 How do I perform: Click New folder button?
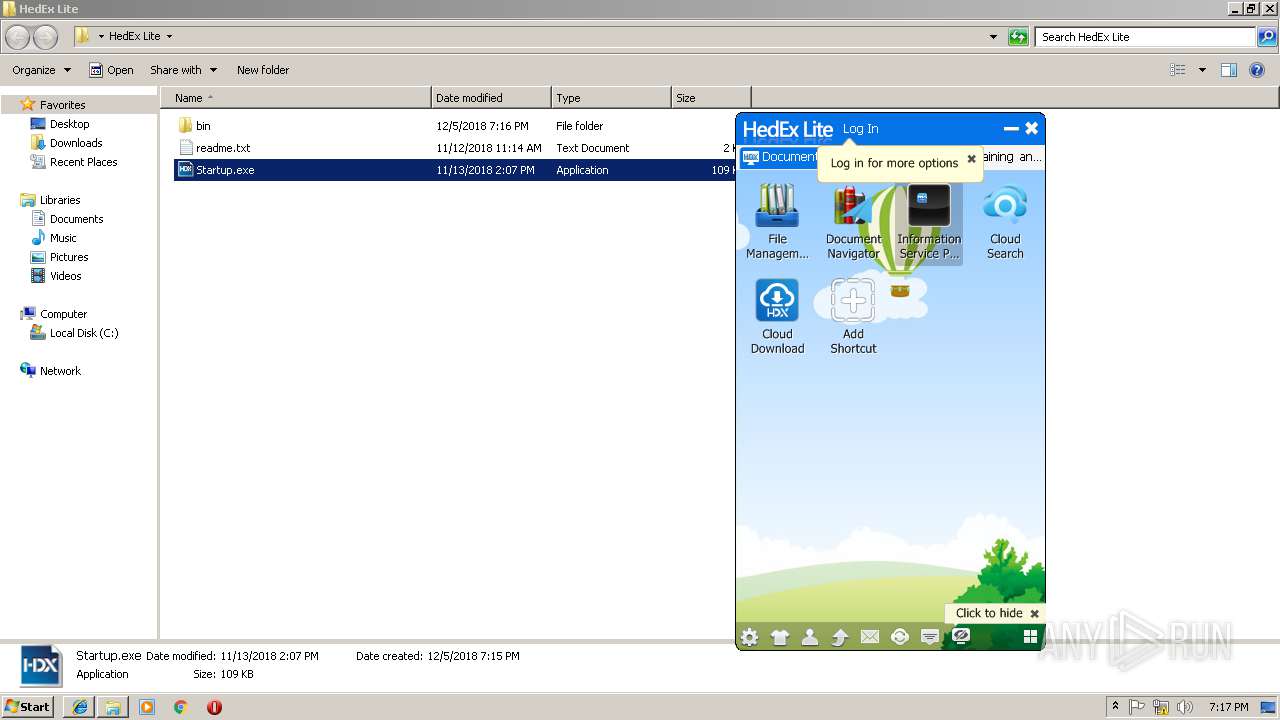tap(263, 70)
